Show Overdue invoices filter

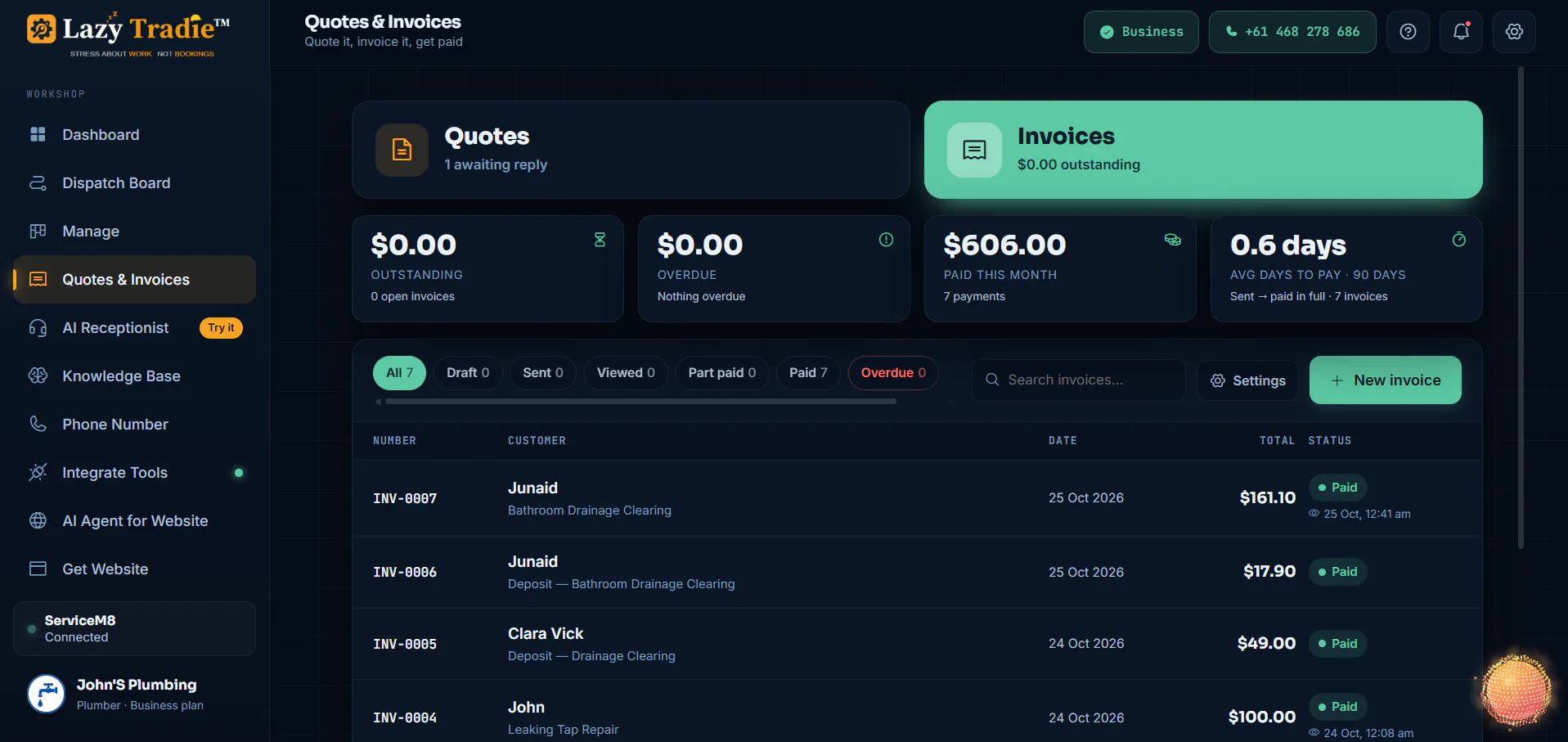[x=893, y=373]
